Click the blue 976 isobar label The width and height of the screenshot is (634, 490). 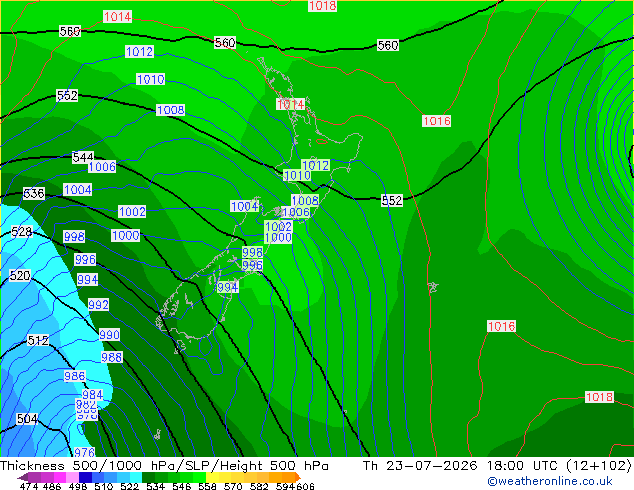pos(84,452)
